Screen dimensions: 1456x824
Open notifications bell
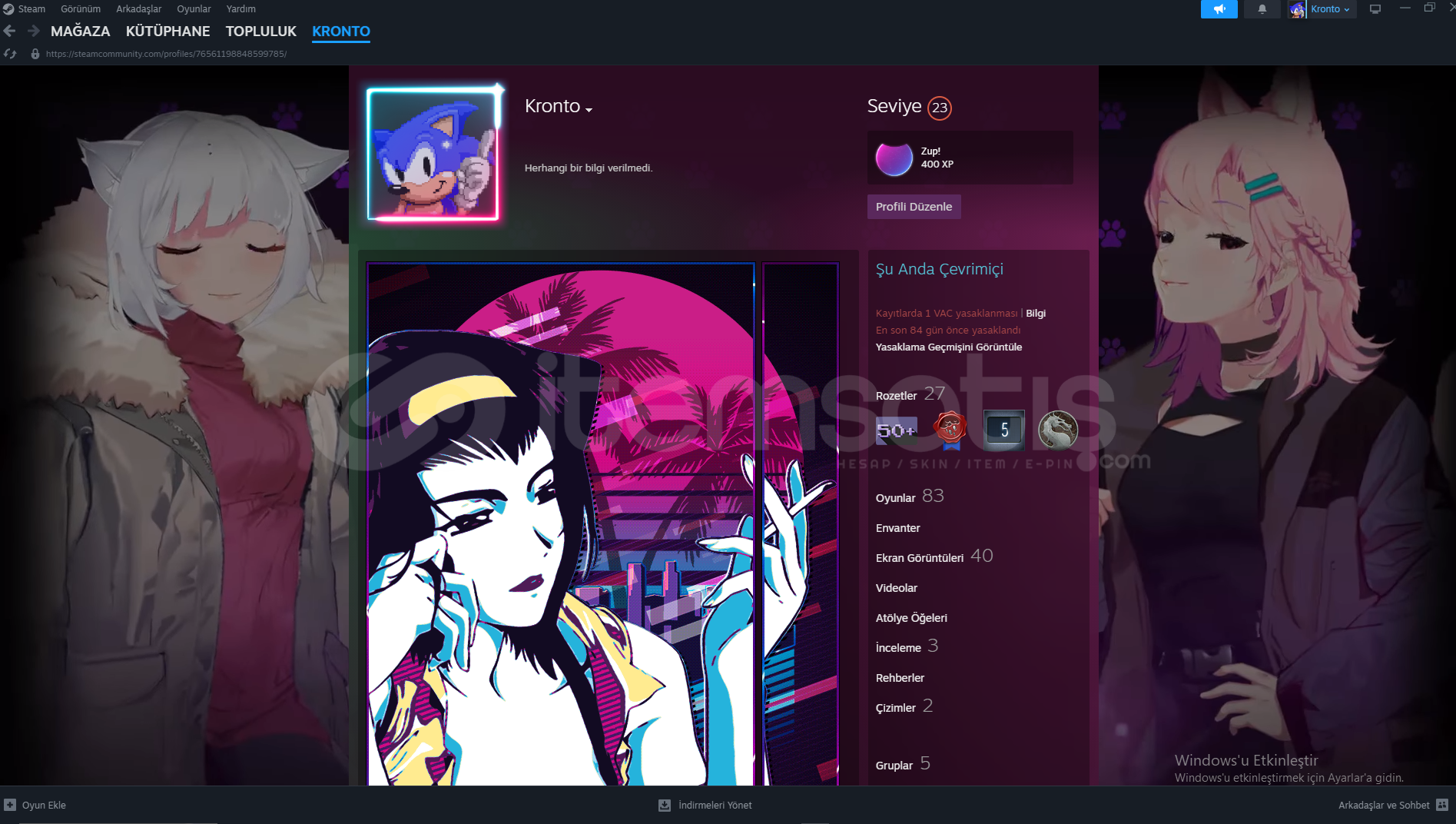tap(1262, 9)
